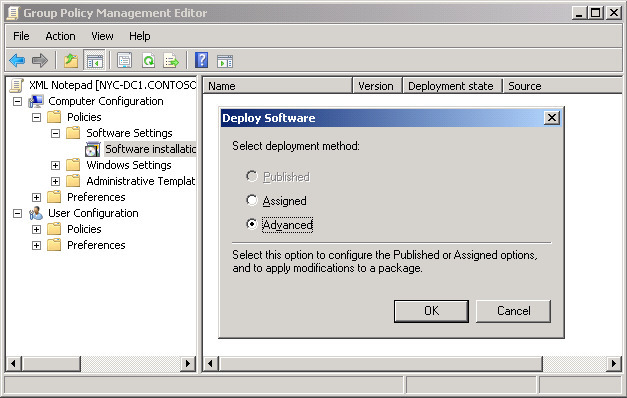The image size is (627, 398).
Task: Minimize the Group Policy Management Editor window
Action: pos(579,13)
